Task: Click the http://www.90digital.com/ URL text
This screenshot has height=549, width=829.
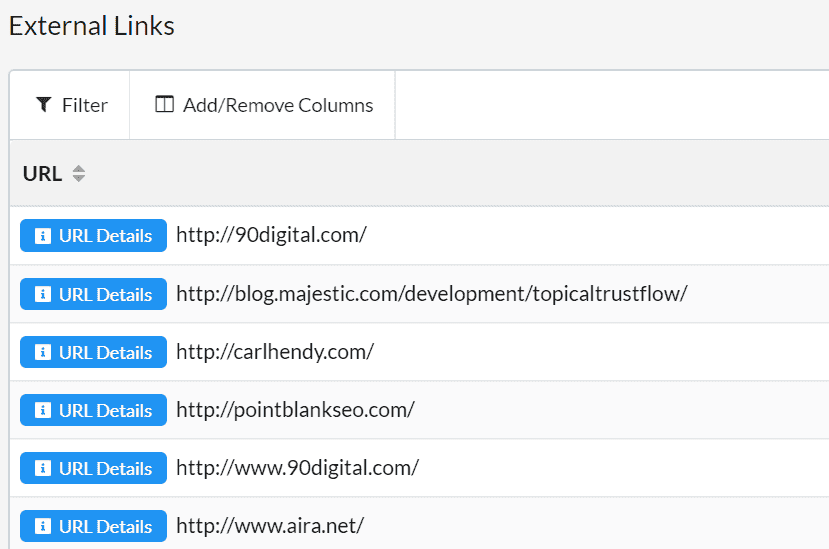Action: 297,468
